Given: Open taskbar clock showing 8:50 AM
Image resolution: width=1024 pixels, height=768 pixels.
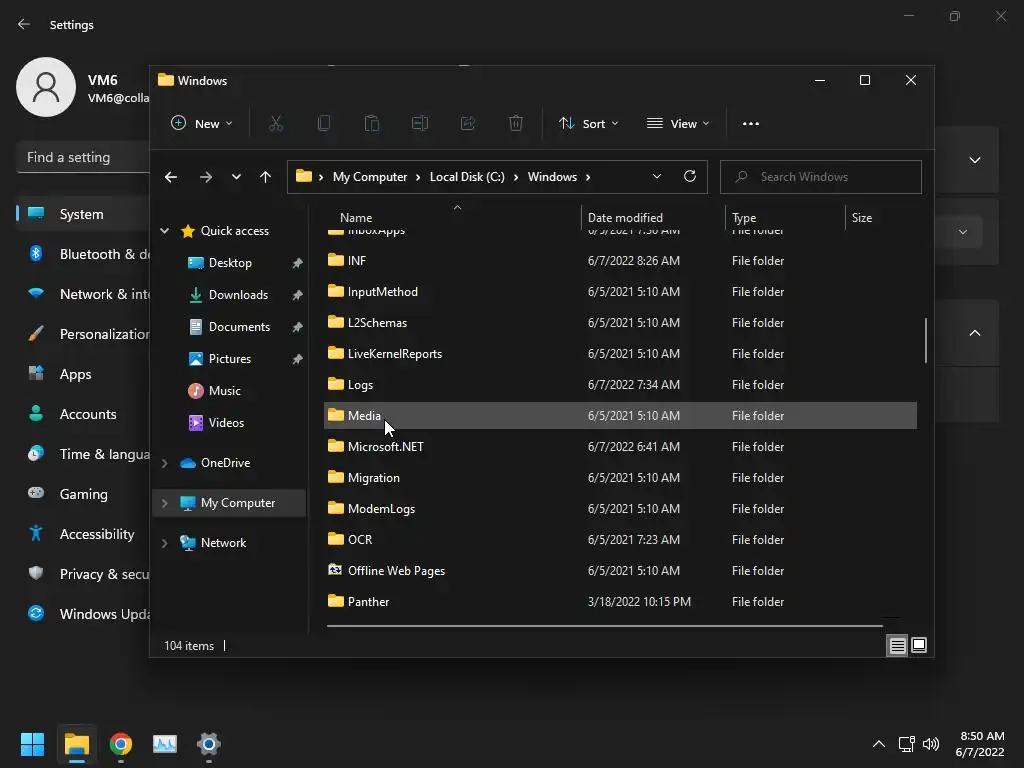Looking at the screenshot, I should (x=980, y=744).
